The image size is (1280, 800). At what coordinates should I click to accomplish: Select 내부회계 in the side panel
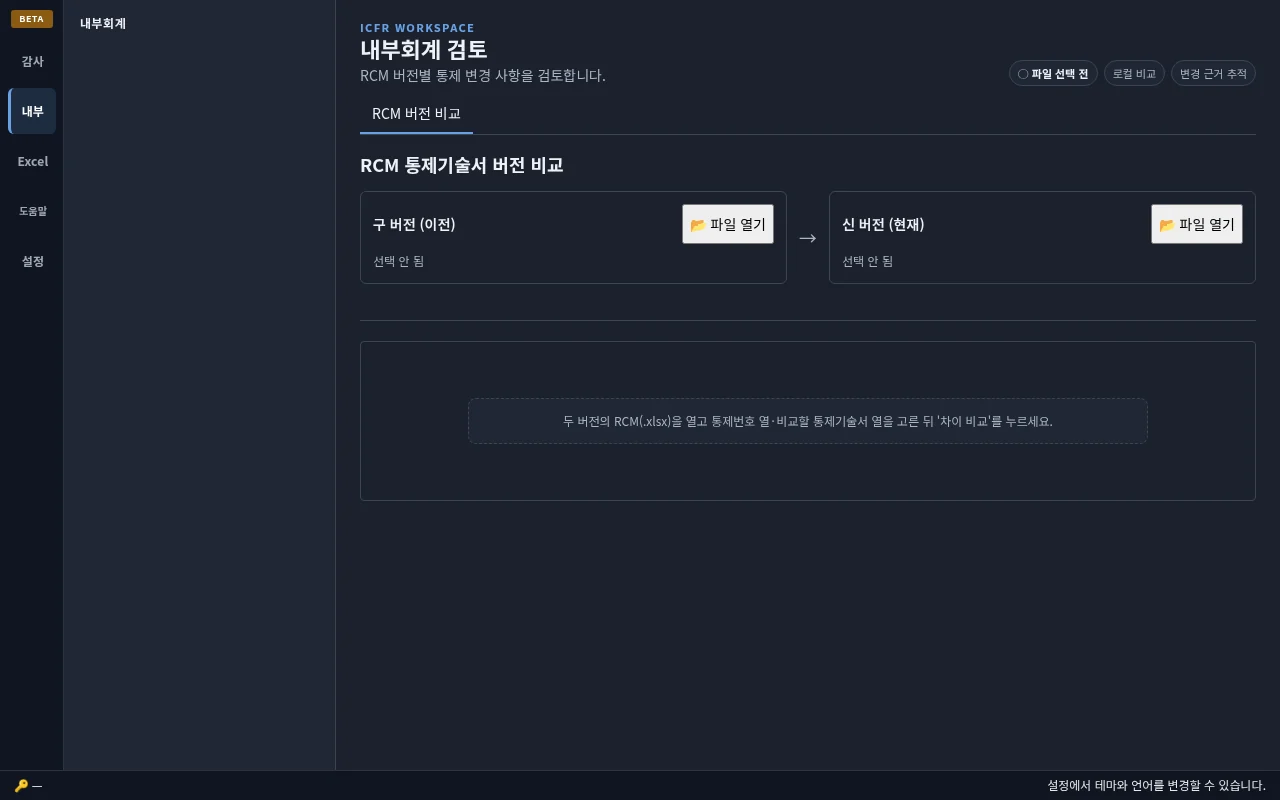[103, 23]
